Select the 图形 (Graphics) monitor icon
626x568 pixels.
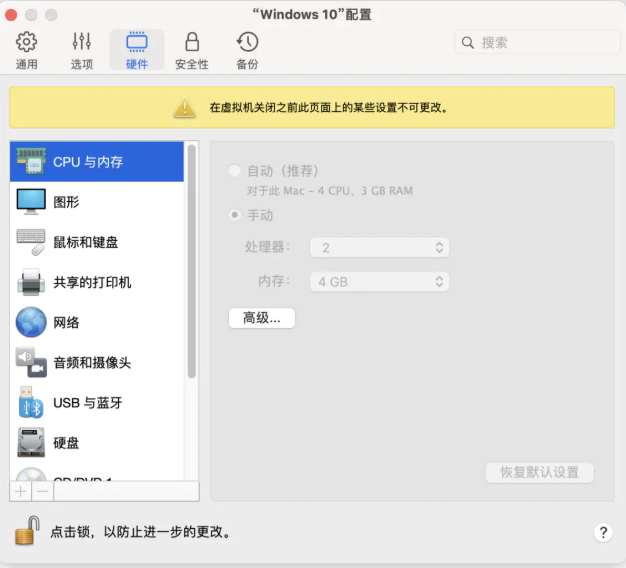click(31, 202)
